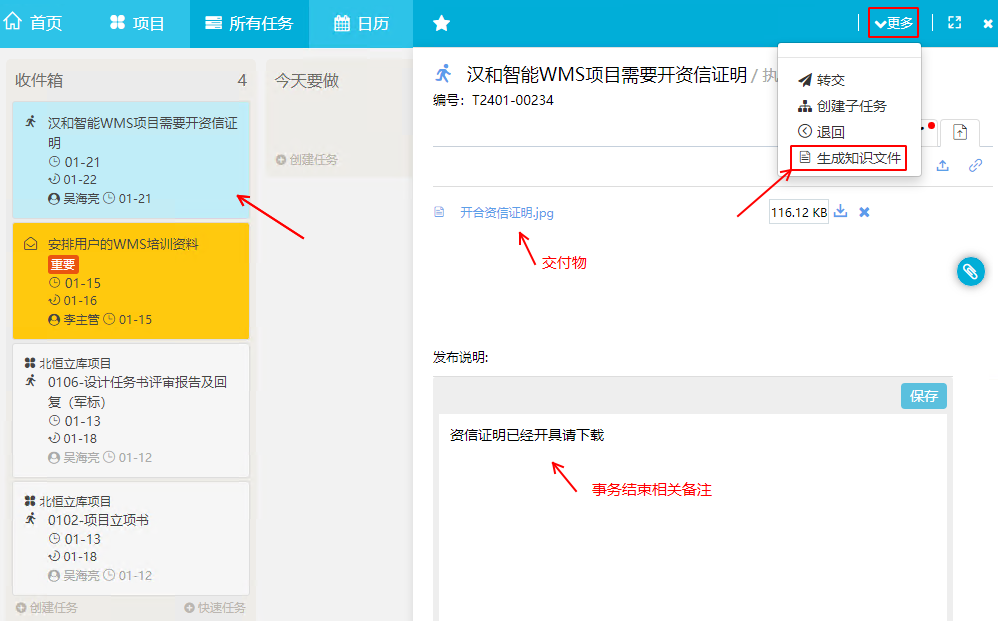998x621 pixels.
Task: Download the 开合资信证明.jpg attachment
Action: [x=841, y=212]
